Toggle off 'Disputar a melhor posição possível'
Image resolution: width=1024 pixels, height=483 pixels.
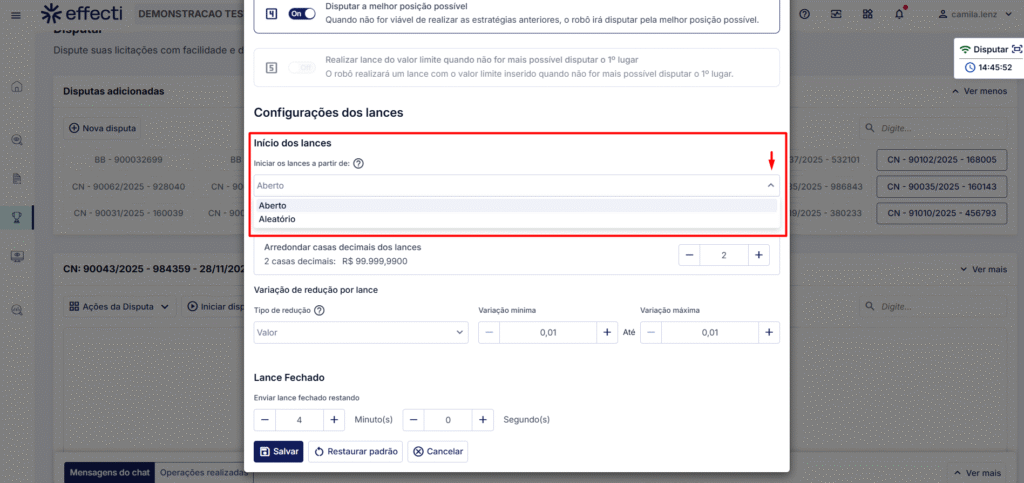pos(301,14)
